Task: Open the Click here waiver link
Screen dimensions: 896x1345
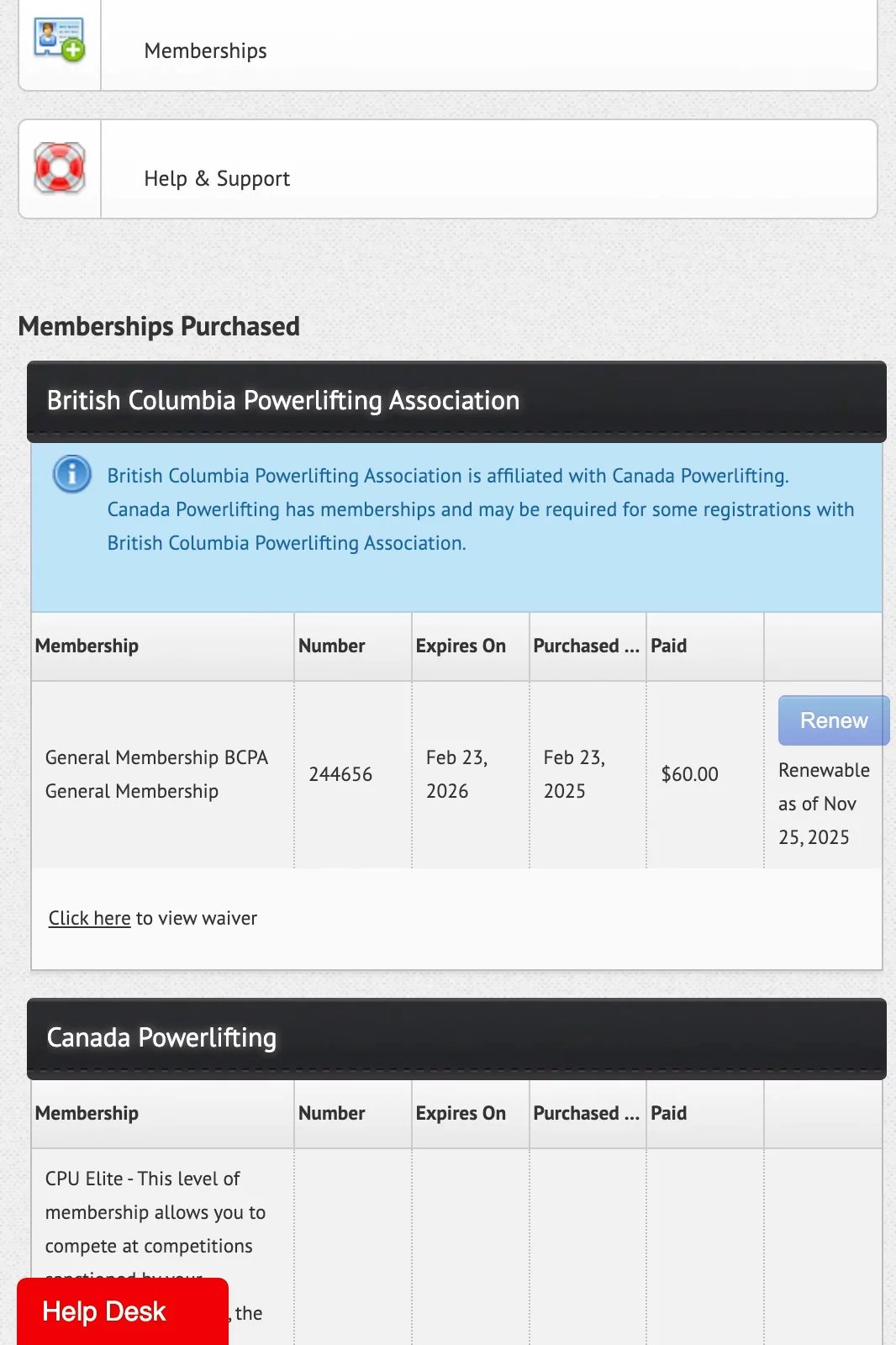Action: pyautogui.click(x=89, y=918)
